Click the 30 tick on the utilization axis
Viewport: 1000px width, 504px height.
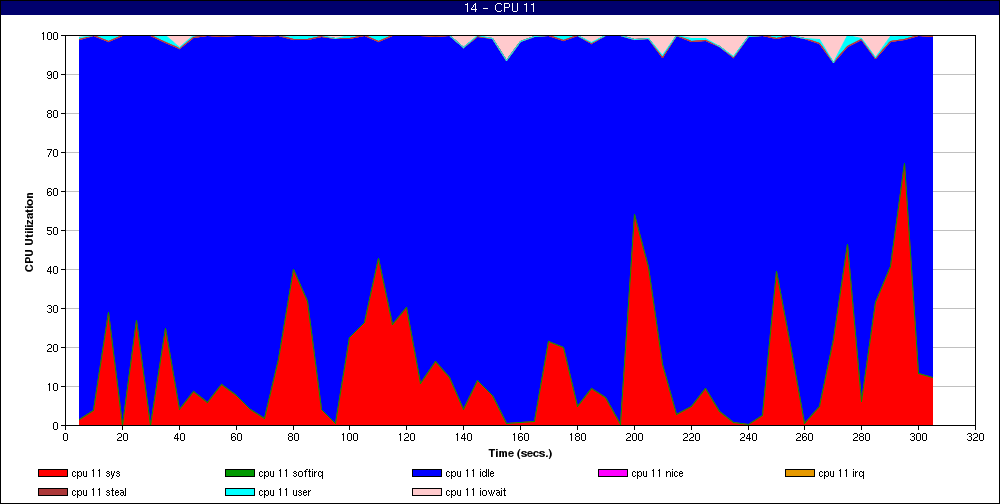coord(53,309)
